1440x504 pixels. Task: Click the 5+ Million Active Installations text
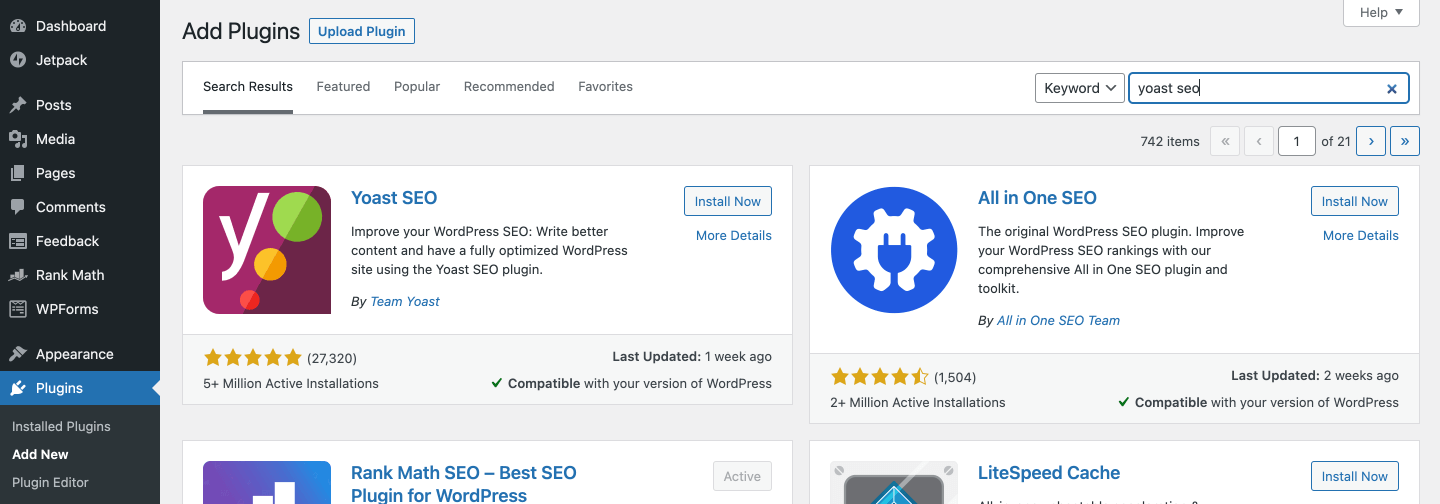point(291,383)
